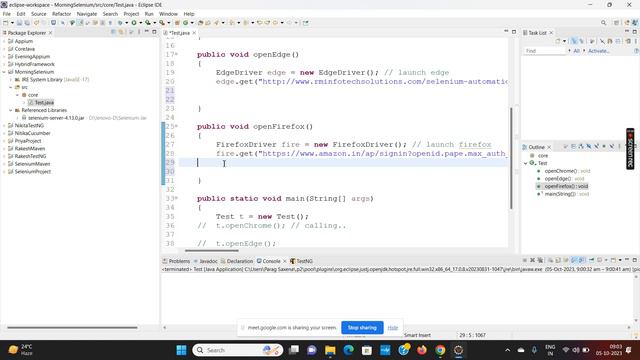
Task: Expand the Appium project in Package Explorer
Action: [x=4, y=41]
